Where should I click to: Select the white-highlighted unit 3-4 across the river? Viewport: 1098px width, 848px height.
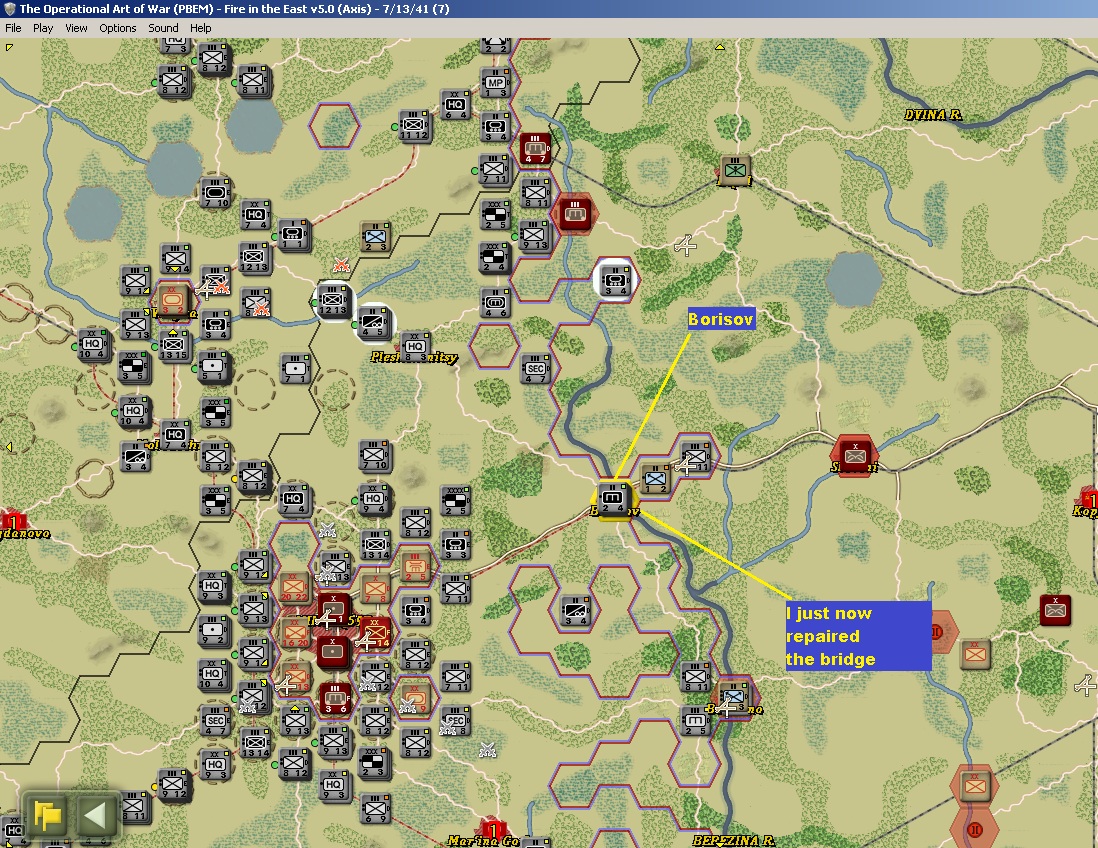[x=616, y=280]
